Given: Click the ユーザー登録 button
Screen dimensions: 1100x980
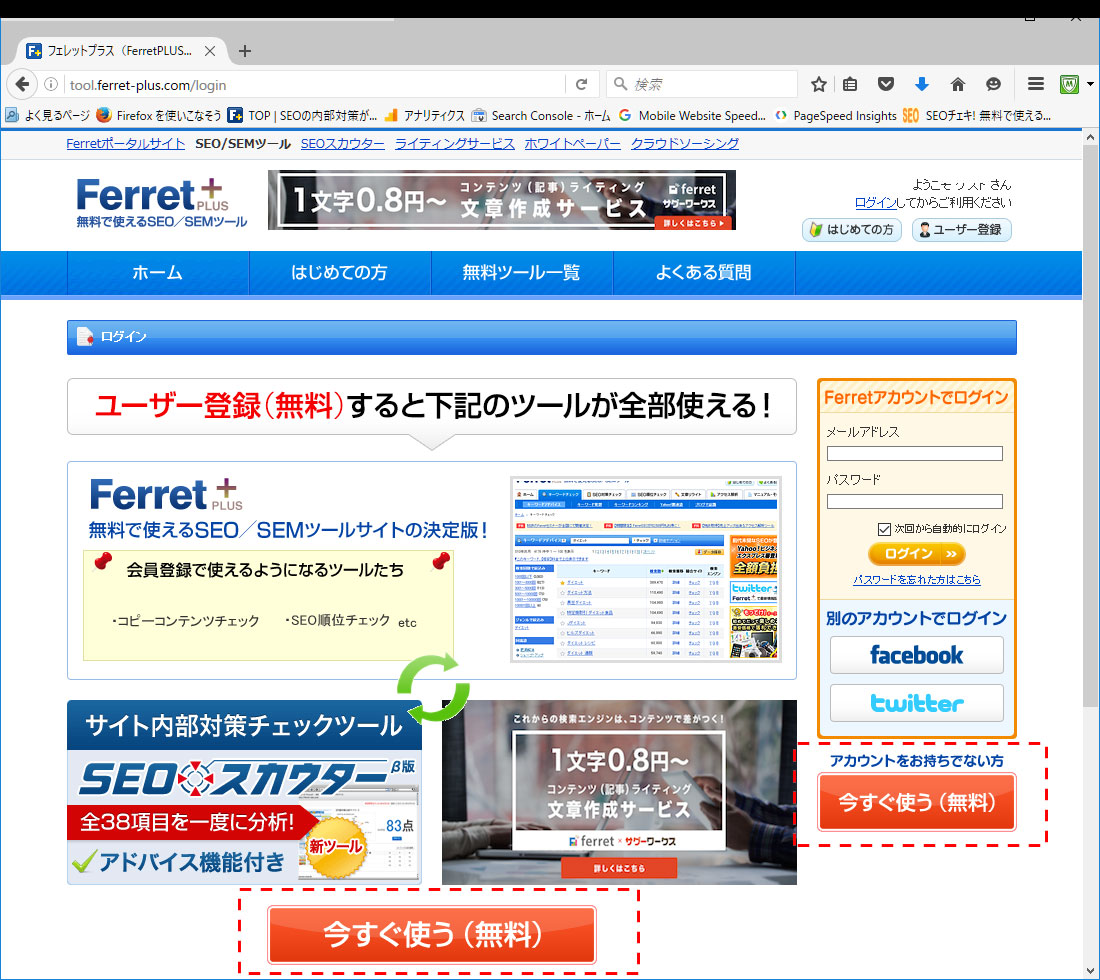Looking at the screenshot, I should pyautogui.click(x=962, y=229).
